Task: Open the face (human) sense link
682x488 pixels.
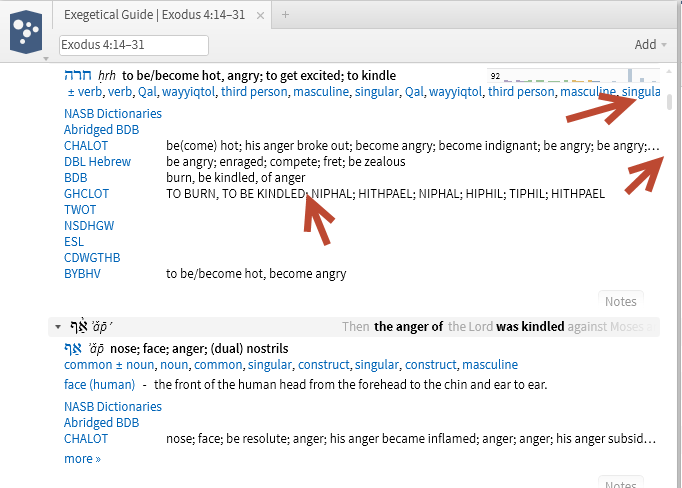Action: tap(99, 385)
